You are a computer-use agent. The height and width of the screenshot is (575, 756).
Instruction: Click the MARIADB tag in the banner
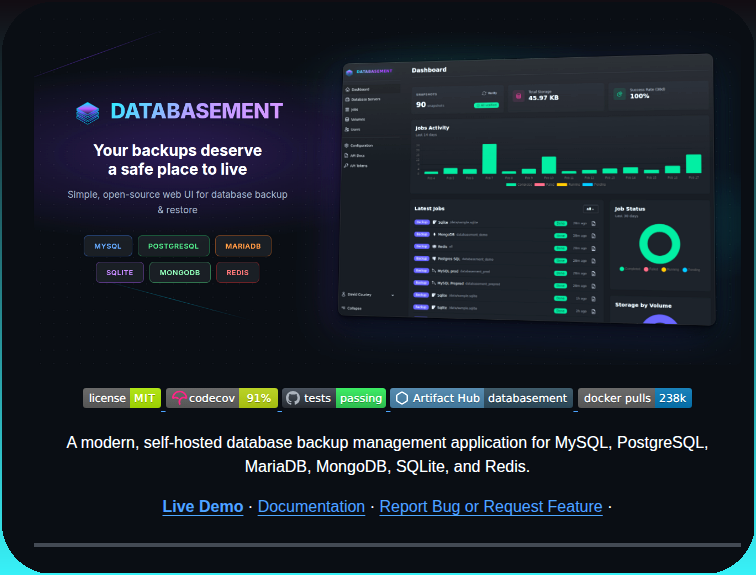(x=243, y=246)
